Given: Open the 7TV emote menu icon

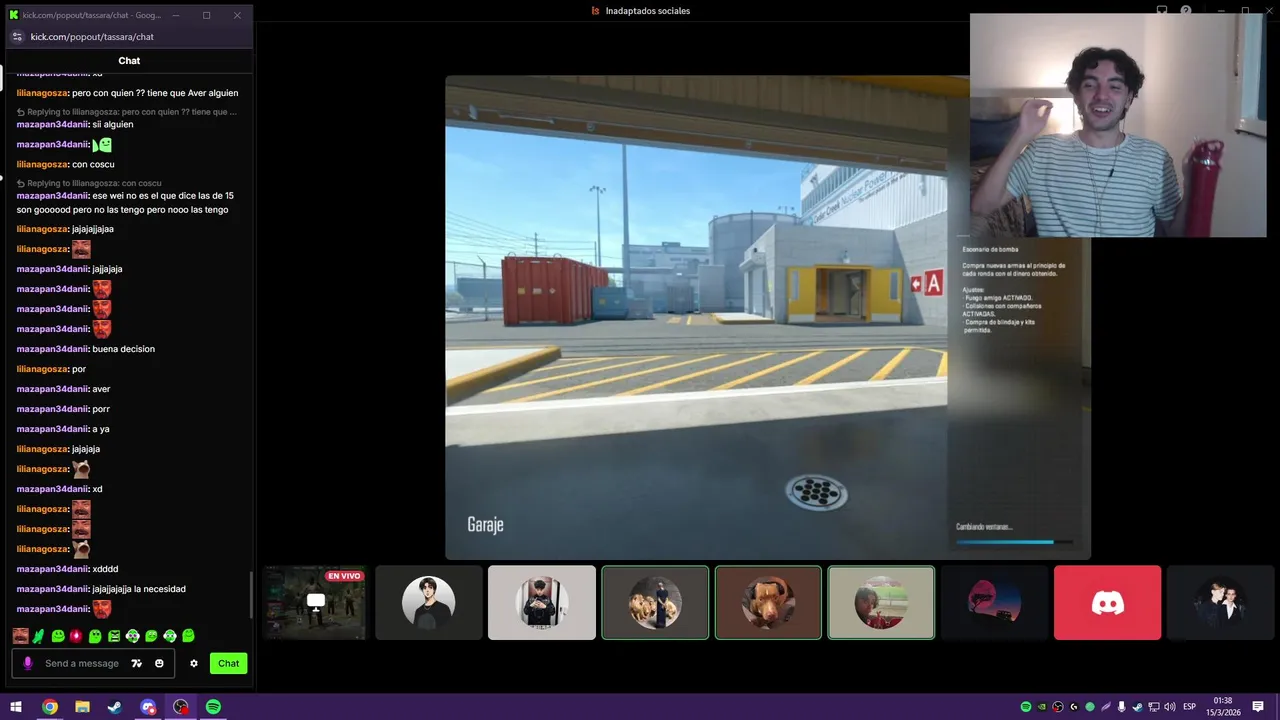Looking at the screenshot, I should 137,663.
